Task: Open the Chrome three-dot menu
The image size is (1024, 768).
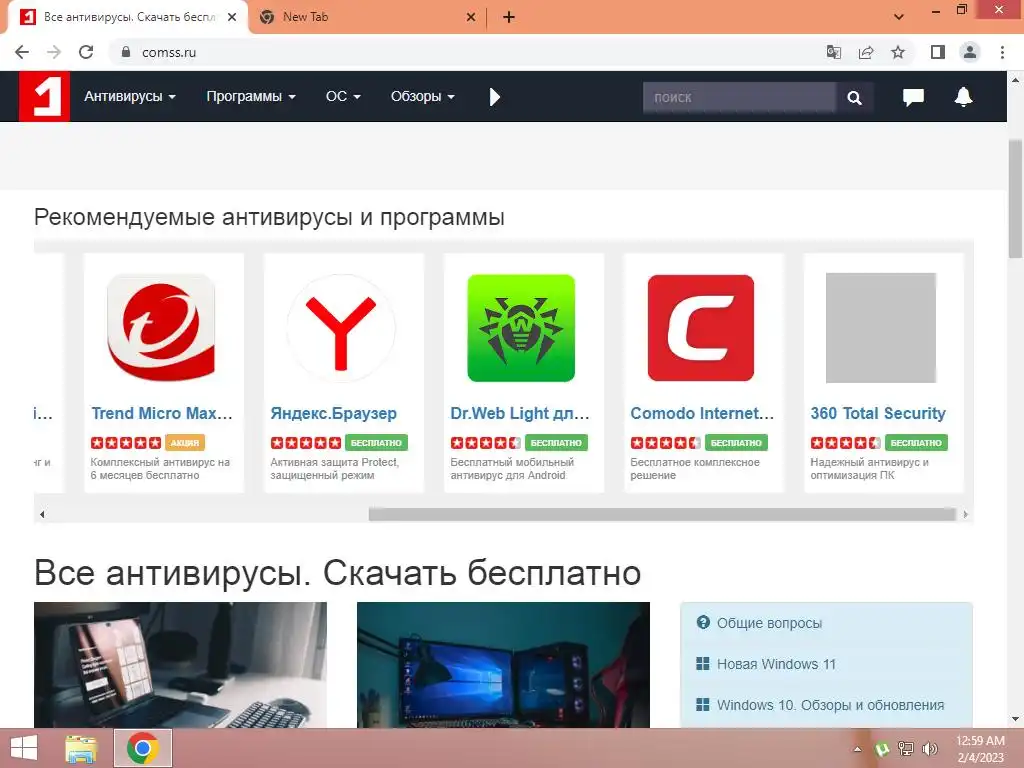Action: click(x=1002, y=52)
